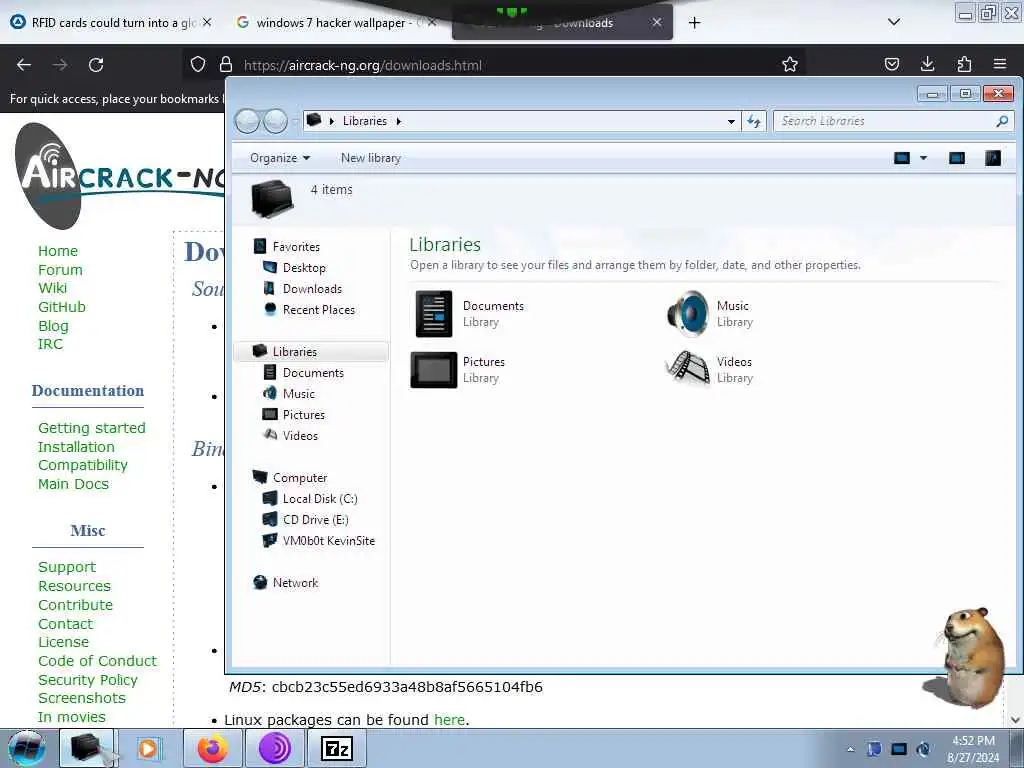Follow the Linux packages 'here' link
This screenshot has width=1024, height=768.
coord(449,720)
